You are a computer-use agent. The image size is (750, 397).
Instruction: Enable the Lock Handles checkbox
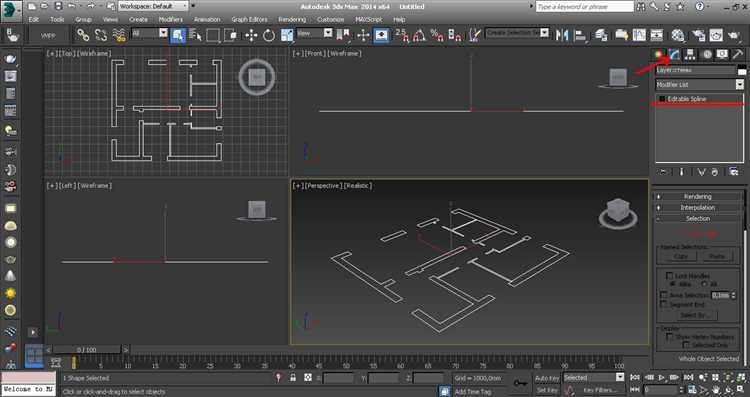(670, 276)
